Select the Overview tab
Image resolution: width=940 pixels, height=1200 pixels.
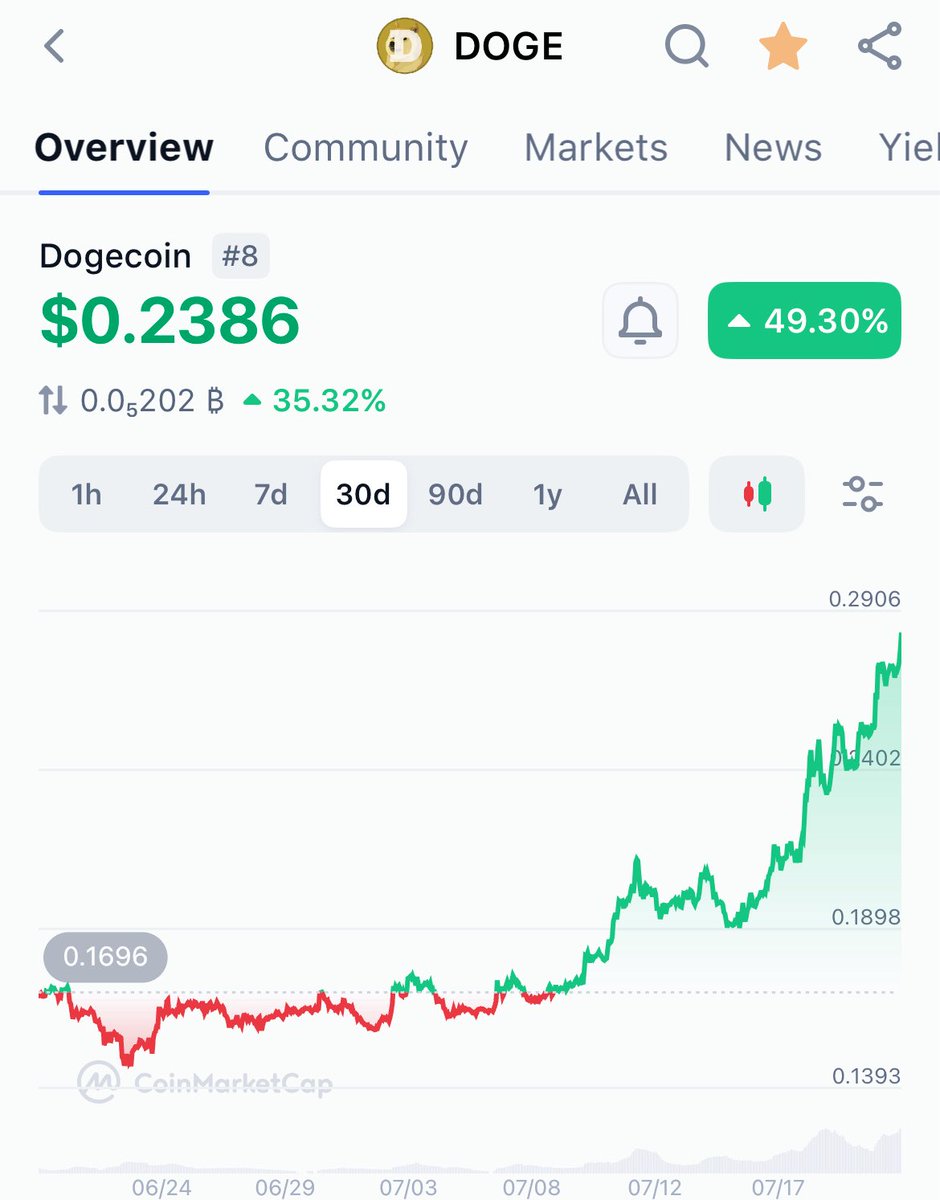(x=124, y=148)
